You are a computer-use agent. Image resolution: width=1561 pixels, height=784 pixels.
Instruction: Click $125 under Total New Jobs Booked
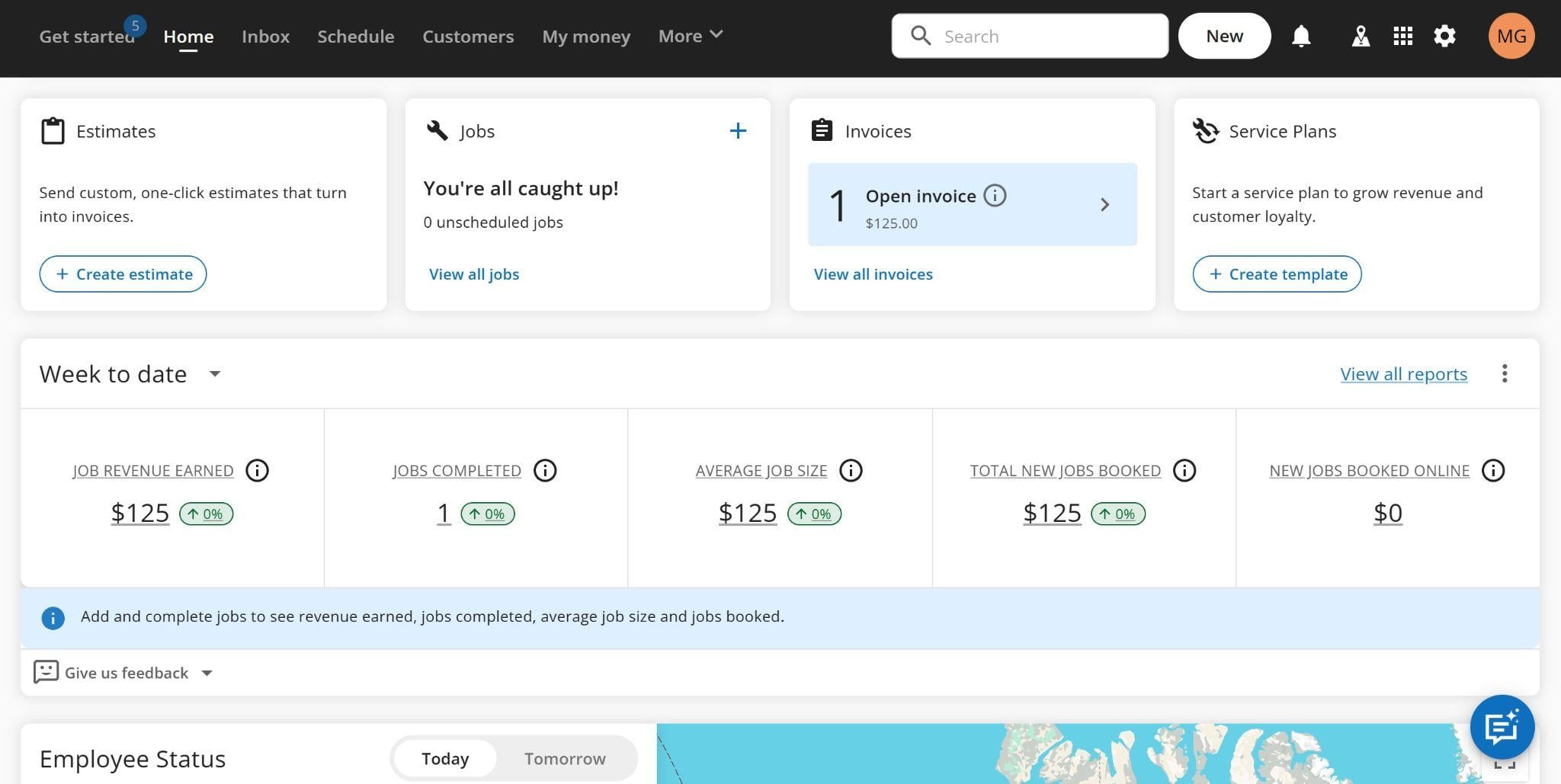[x=1052, y=514]
